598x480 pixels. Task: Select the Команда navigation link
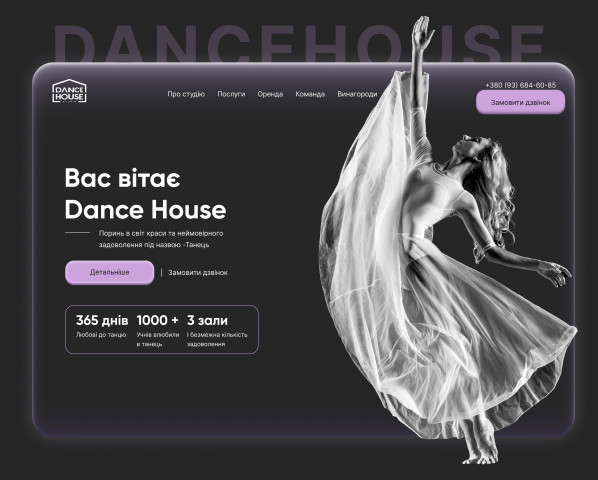[x=310, y=94]
